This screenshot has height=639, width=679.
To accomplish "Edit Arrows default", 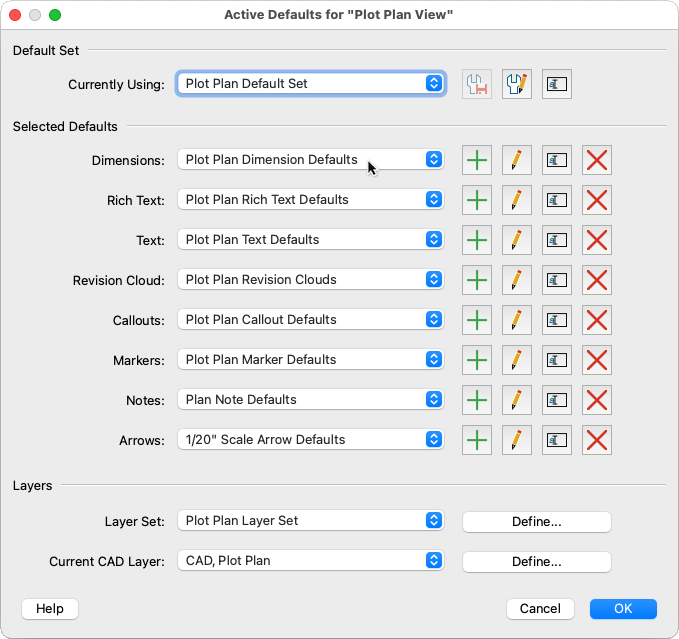I will tap(517, 440).
